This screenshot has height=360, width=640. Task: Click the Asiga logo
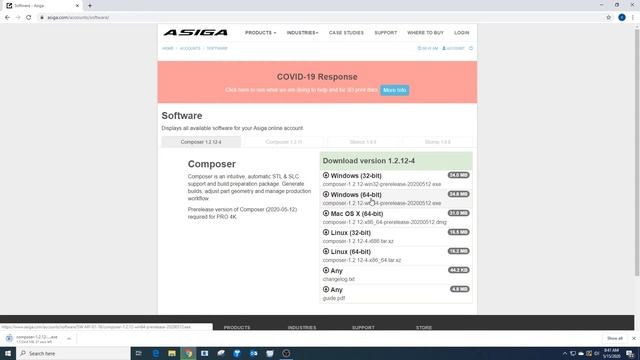(x=196, y=33)
